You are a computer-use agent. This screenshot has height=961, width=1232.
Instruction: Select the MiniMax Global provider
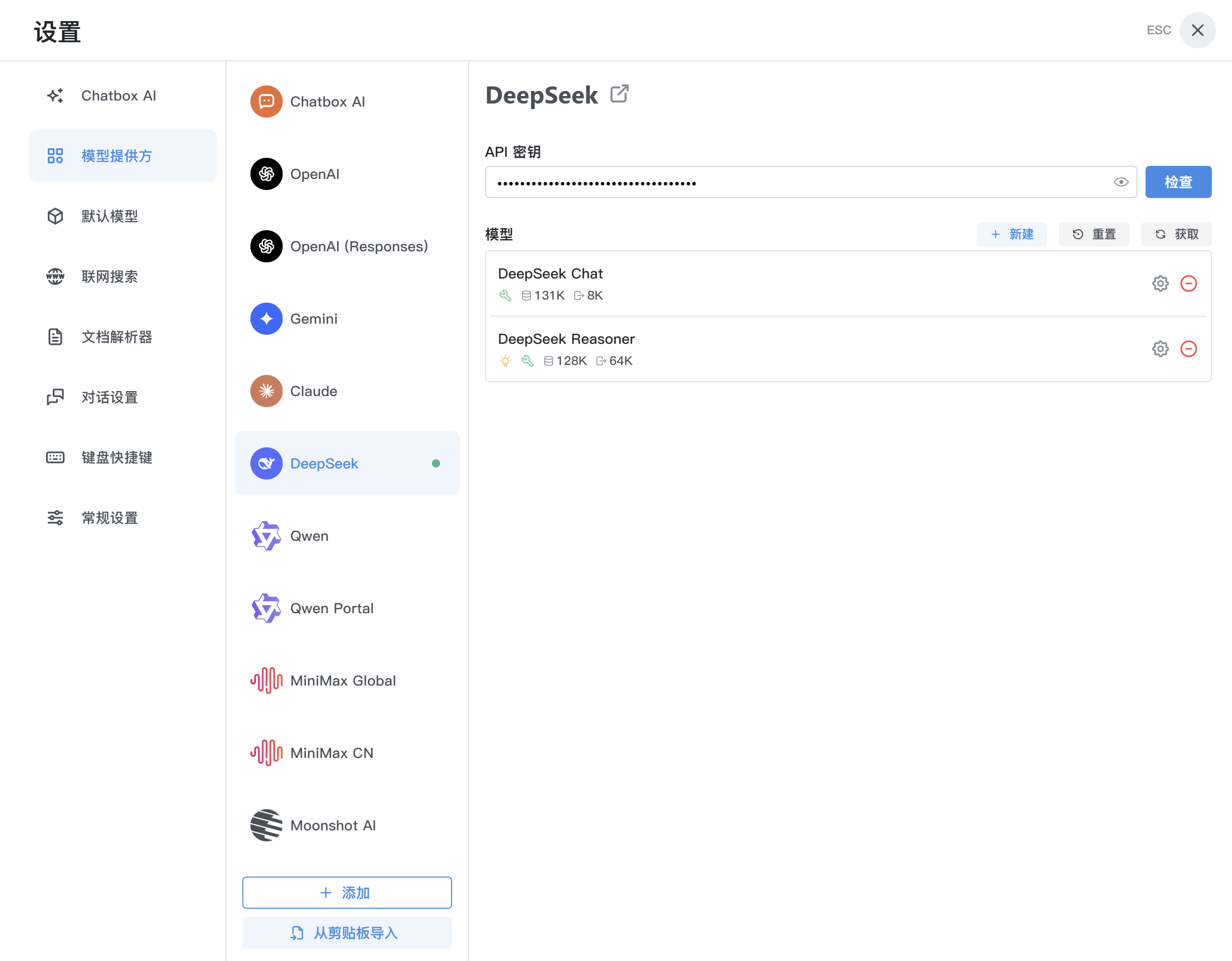(x=347, y=681)
